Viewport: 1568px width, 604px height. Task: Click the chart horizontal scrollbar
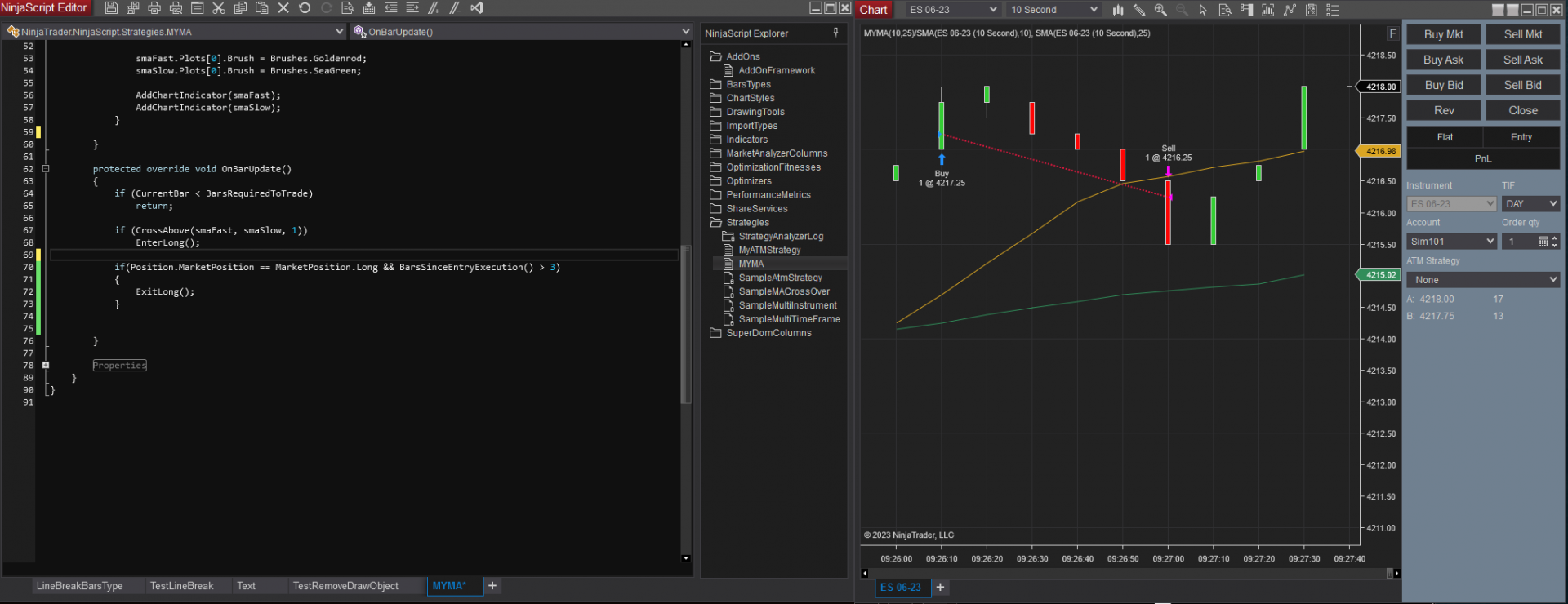click(x=1127, y=573)
